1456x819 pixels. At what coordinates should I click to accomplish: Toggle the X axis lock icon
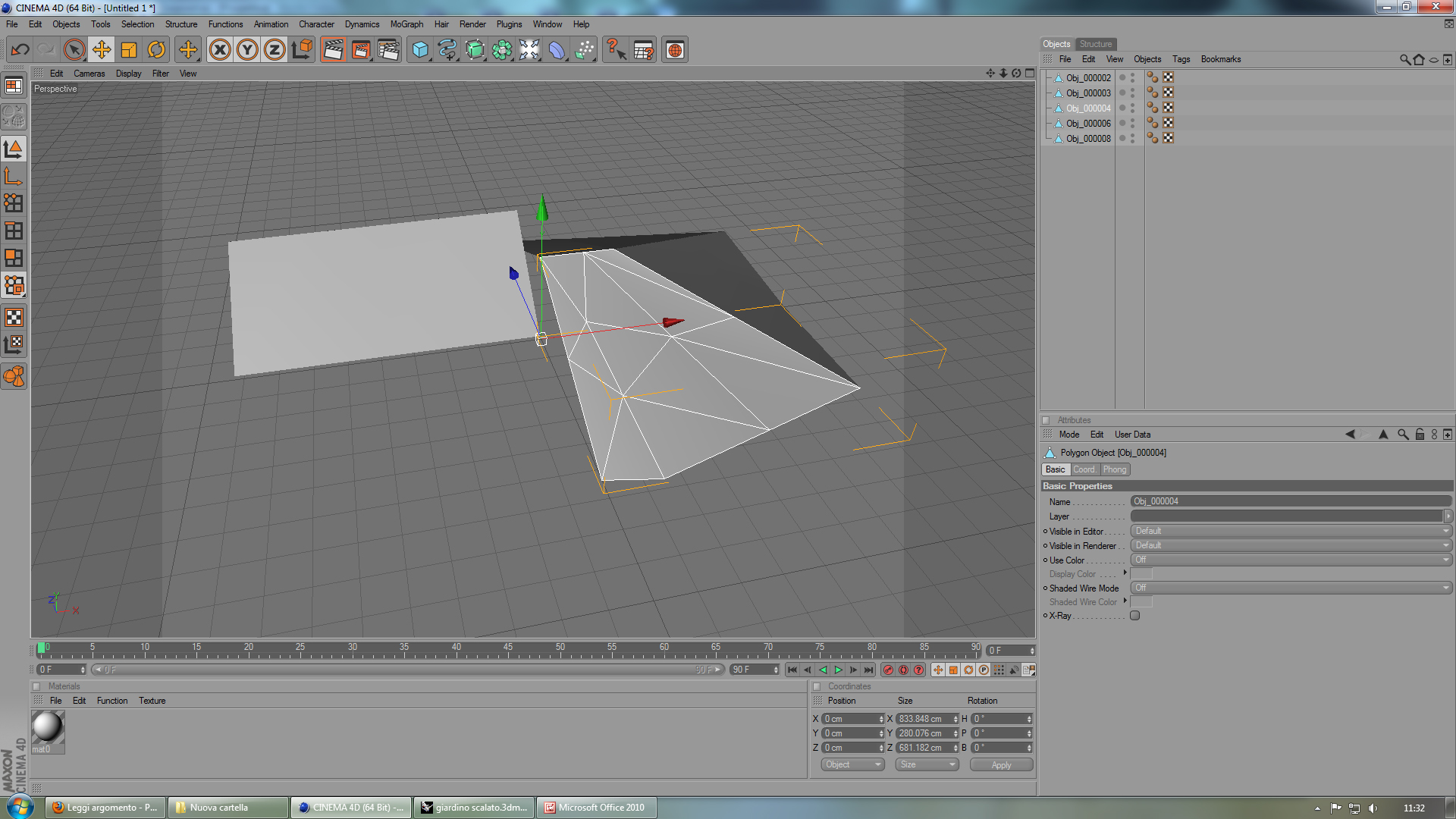tap(220, 50)
